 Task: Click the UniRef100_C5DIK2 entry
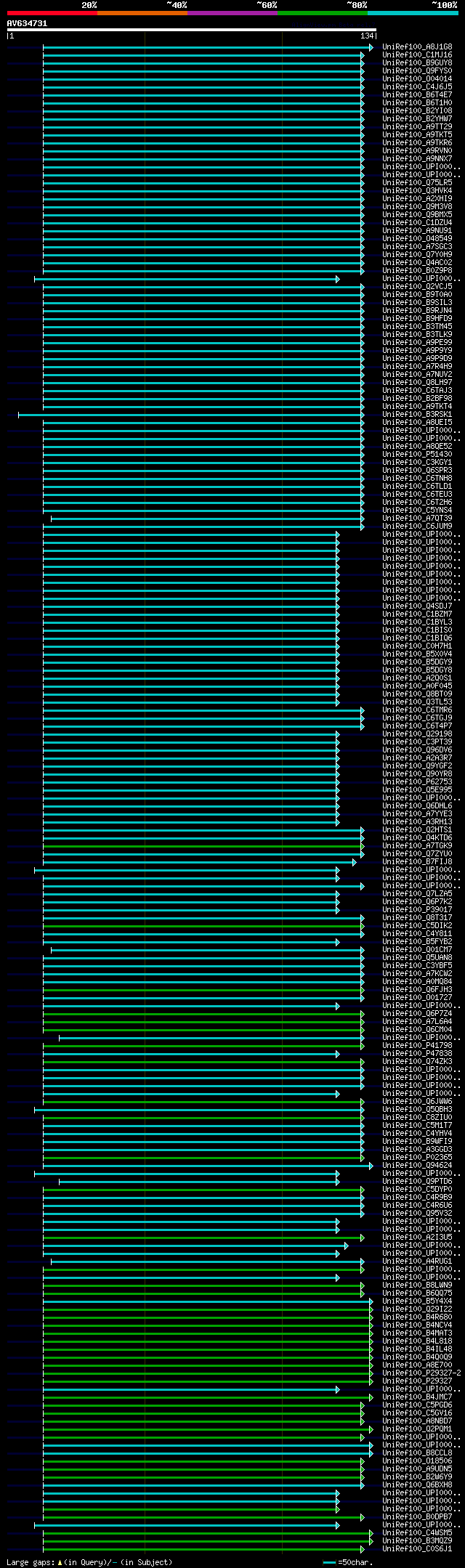(x=417, y=926)
